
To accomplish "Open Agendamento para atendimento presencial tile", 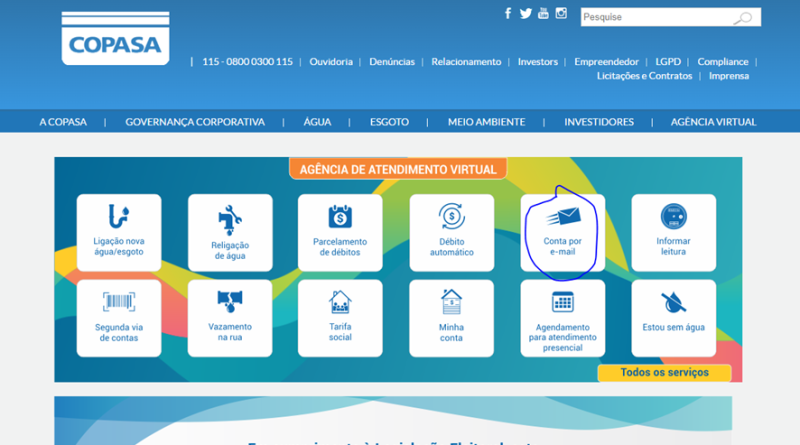I will pyautogui.click(x=562, y=317).
